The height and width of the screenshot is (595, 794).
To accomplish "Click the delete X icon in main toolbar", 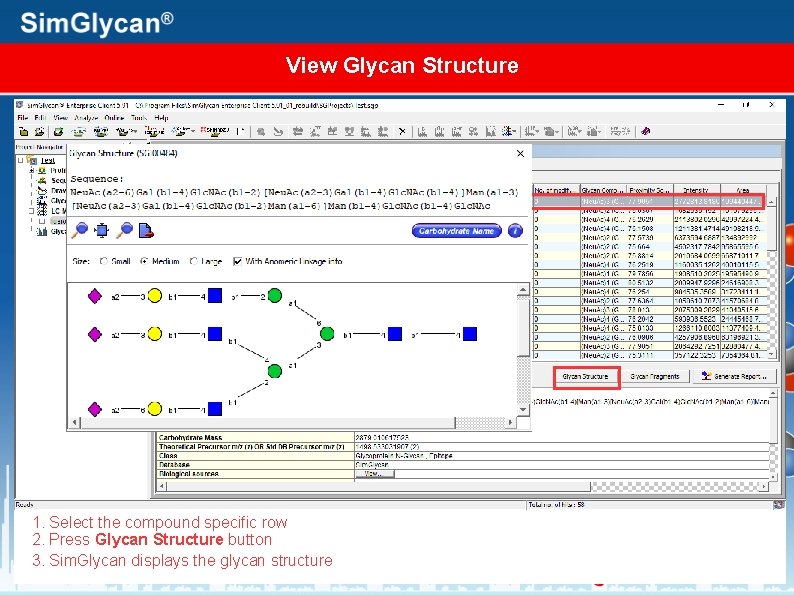I will (402, 132).
